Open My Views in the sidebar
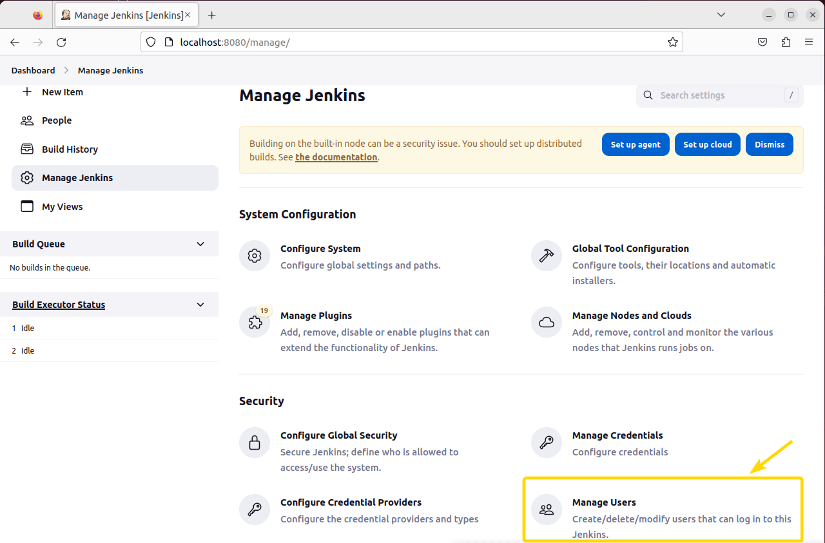The width and height of the screenshot is (825, 543). [62, 207]
